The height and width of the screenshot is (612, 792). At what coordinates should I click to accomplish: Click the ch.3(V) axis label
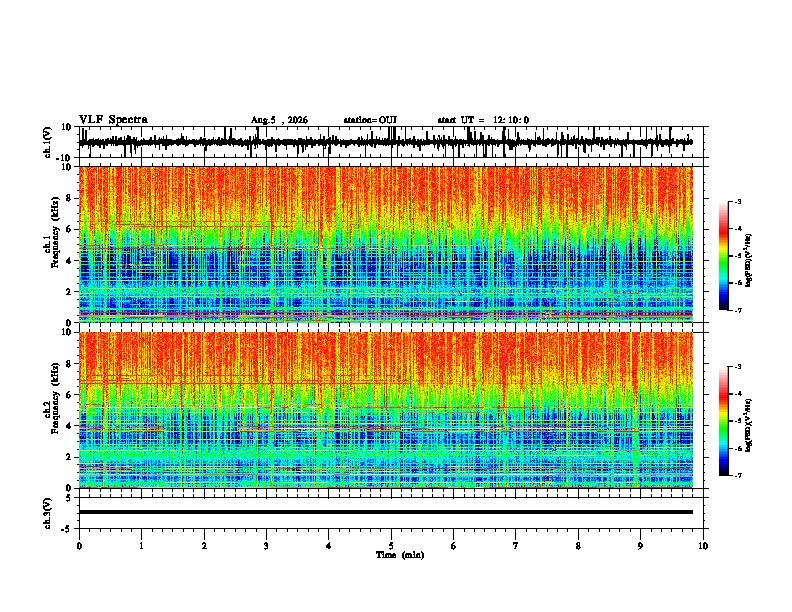pyautogui.click(x=47, y=513)
